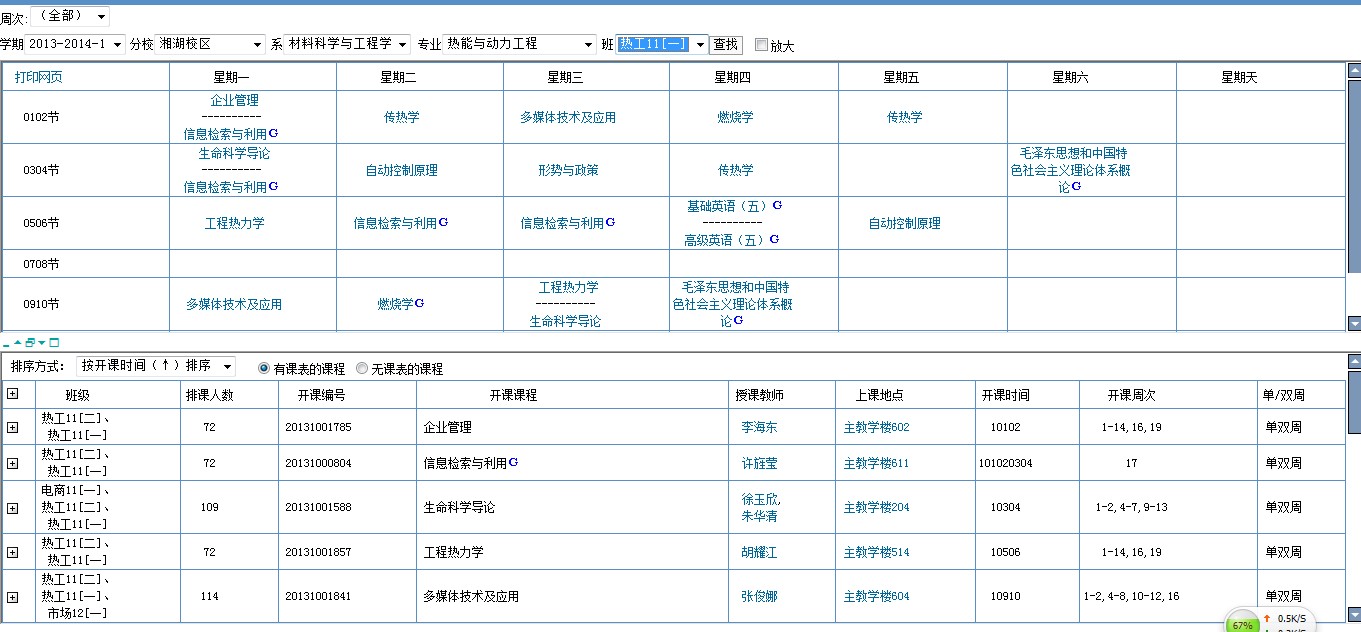Open location link 主教学楼204

[877, 508]
